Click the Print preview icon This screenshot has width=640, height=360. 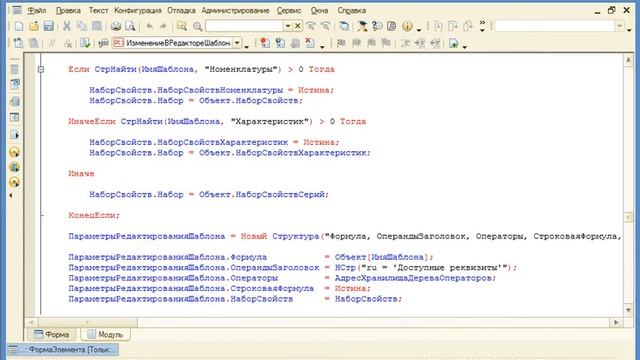coord(130,27)
